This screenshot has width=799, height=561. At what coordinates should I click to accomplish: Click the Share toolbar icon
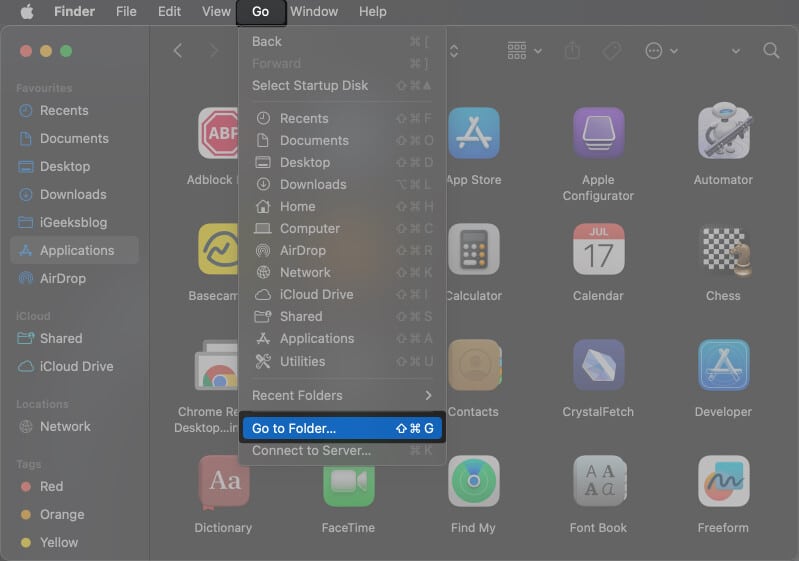click(x=573, y=50)
